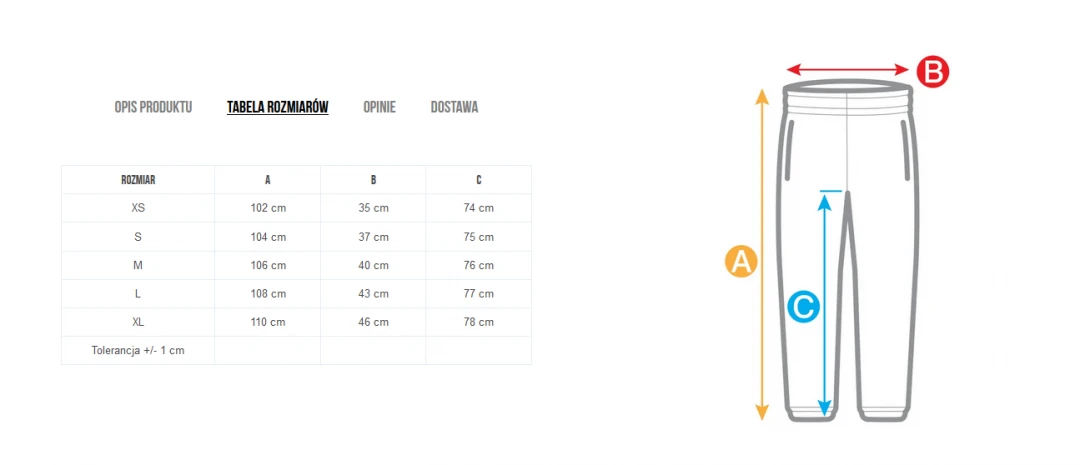1080x465 pixels.
Task: Select the XS size row label
Action: click(138, 208)
